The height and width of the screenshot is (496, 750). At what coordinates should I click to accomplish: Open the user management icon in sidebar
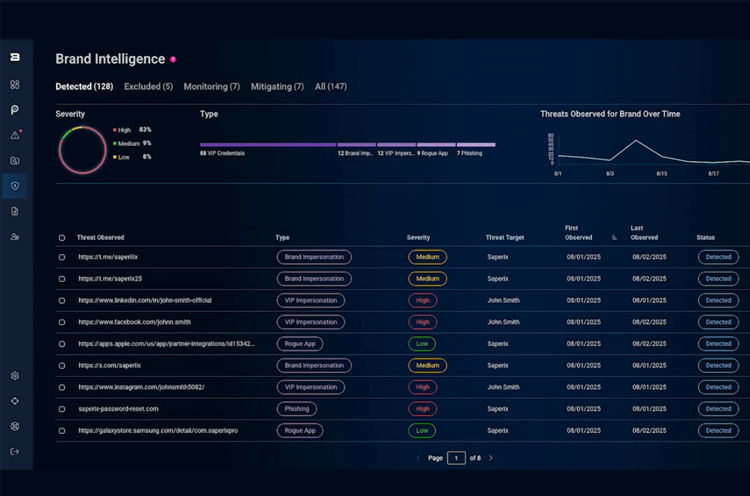[15, 237]
